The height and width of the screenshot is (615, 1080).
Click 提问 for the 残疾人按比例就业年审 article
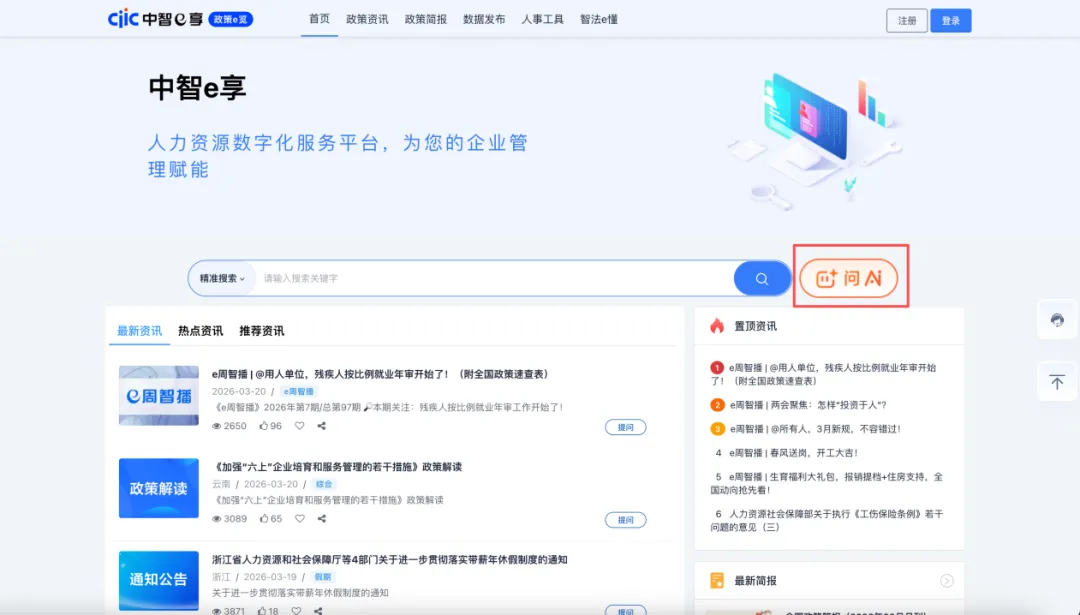click(x=625, y=427)
